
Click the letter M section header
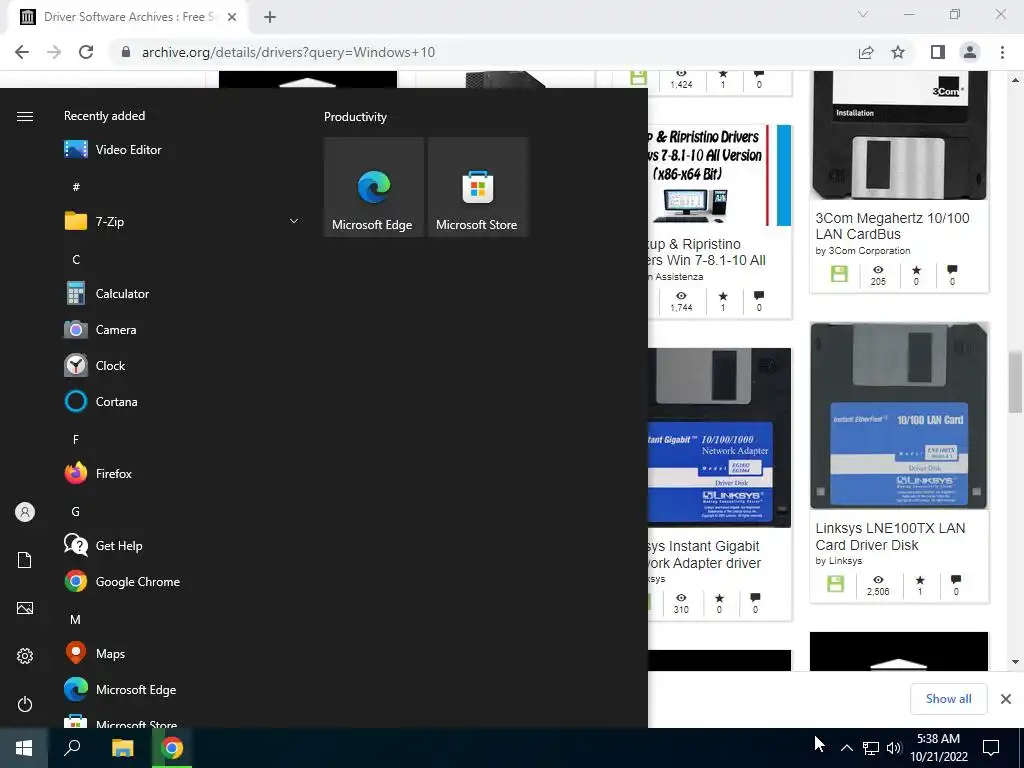pyautogui.click(x=76, y=619)
